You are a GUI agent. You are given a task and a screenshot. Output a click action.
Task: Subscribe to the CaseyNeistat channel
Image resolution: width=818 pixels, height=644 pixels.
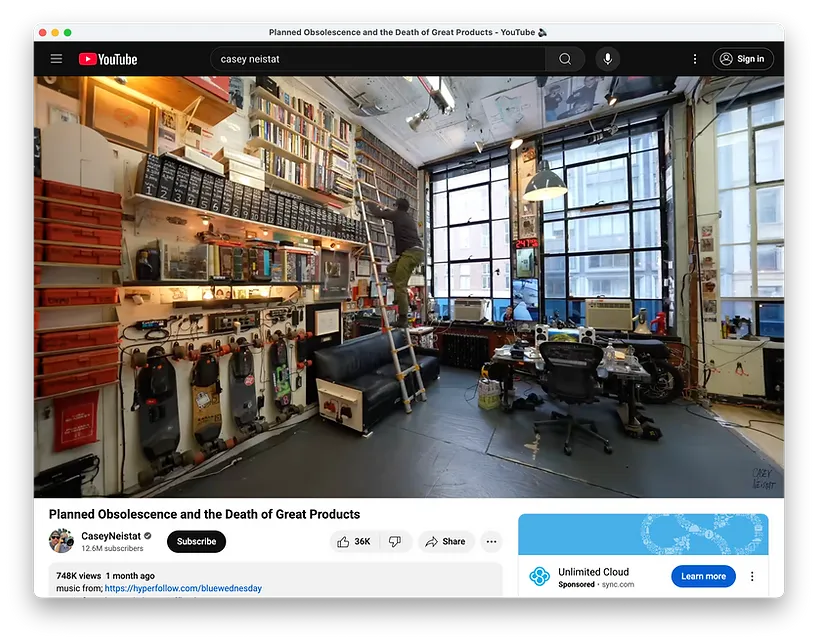196,541
